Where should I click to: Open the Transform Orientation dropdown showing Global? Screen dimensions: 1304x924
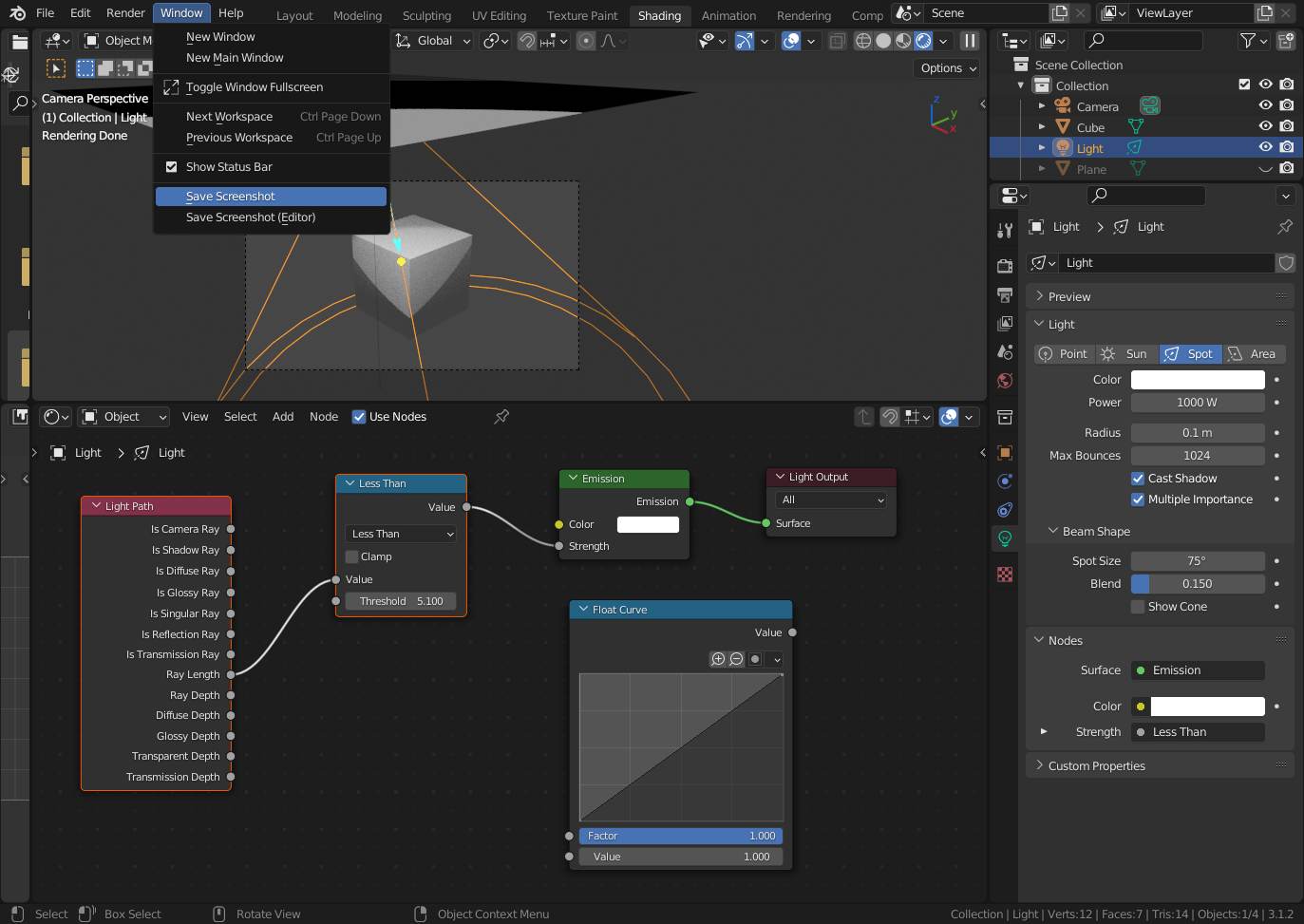pos(432,41)
